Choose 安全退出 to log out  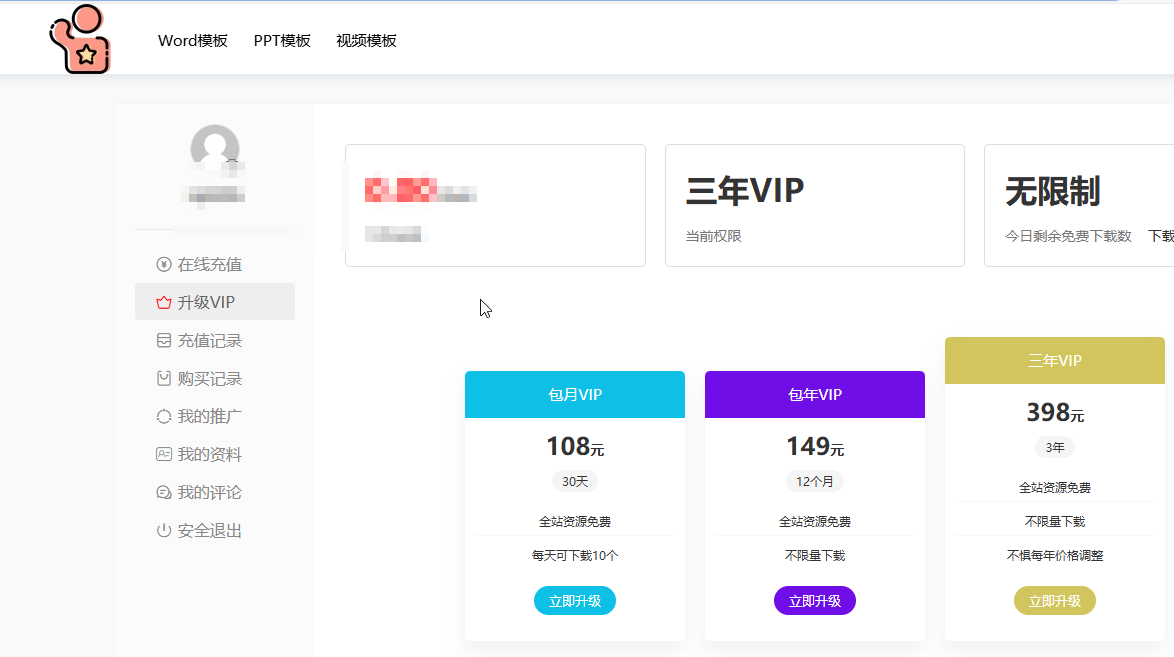click(x=215, y=531)
